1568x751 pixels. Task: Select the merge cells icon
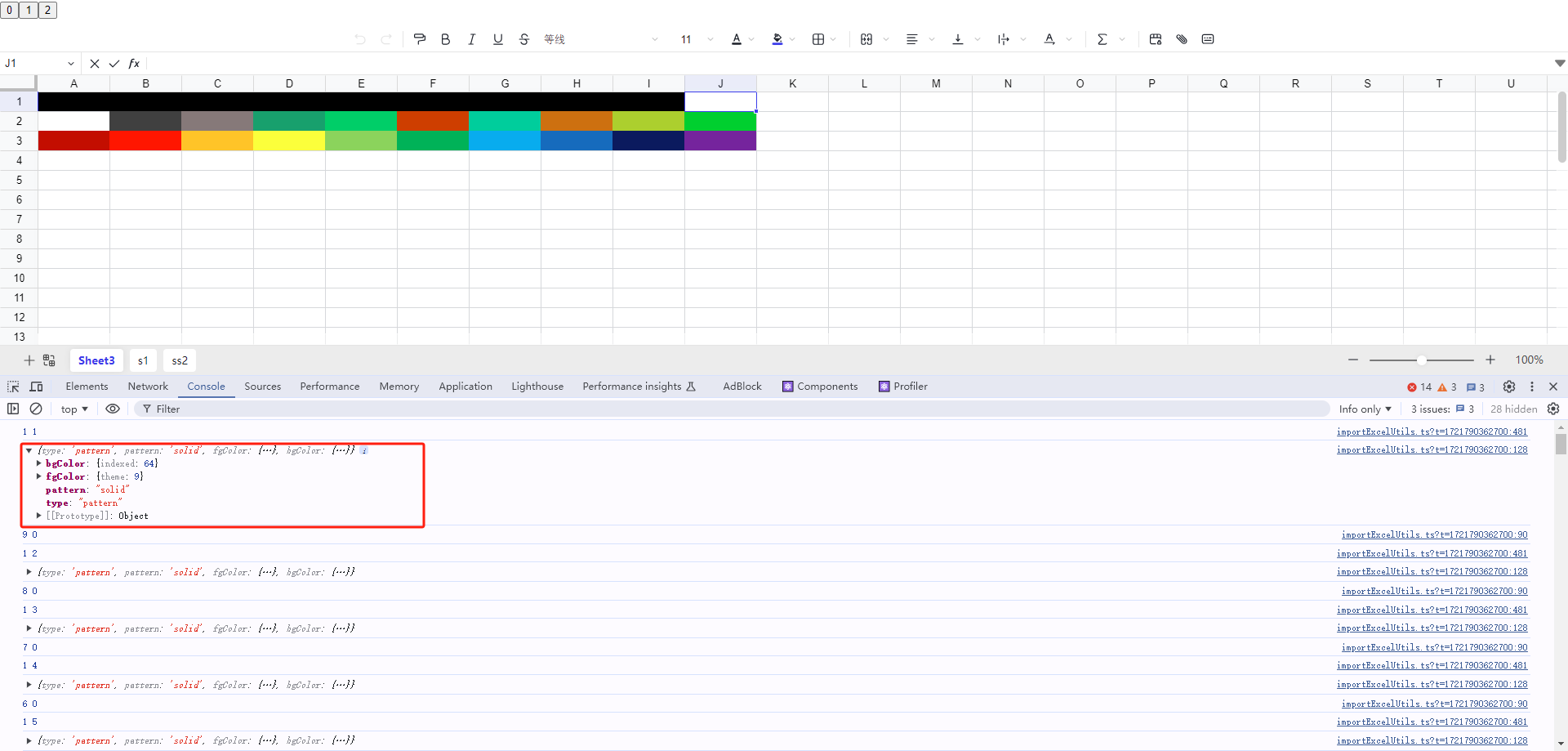click(866, 38)
